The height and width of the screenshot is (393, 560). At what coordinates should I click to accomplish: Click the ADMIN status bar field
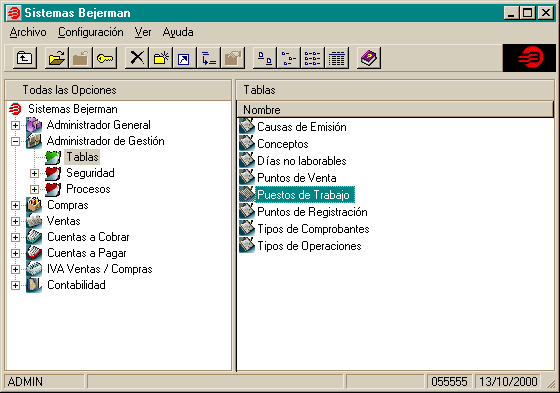point(44,382)
